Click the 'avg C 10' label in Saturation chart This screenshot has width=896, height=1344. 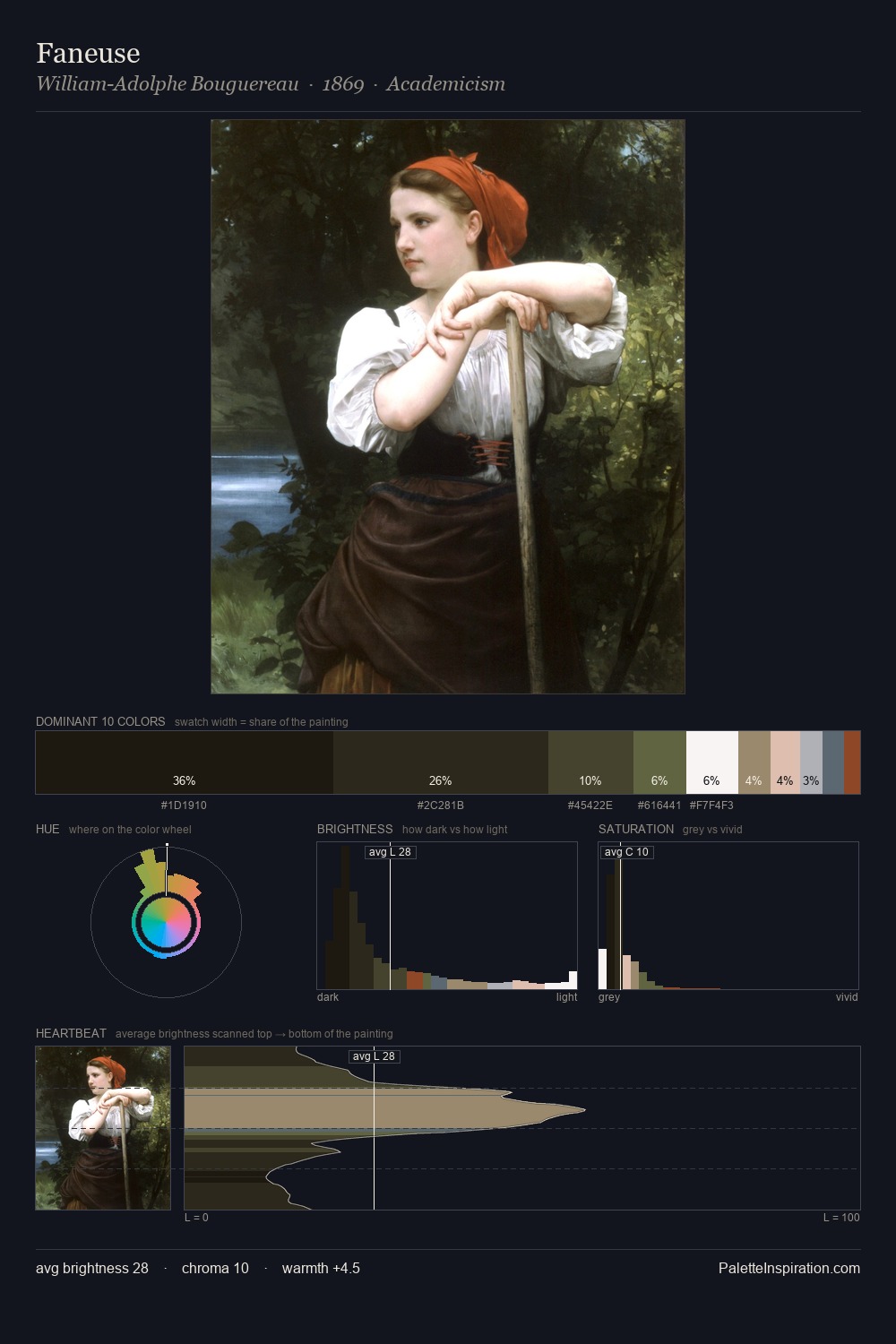(x=626, y=852)
